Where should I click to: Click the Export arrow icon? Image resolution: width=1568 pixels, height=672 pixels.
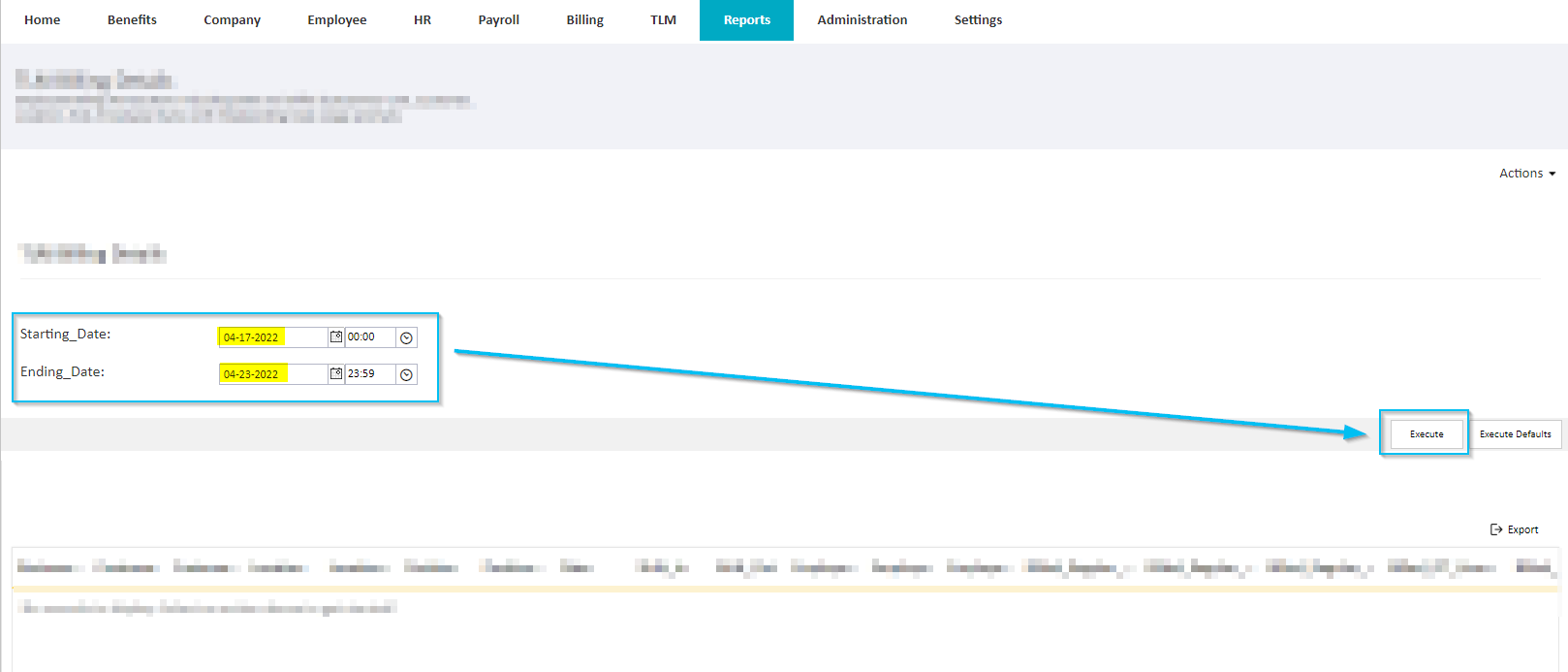click(1496, 529)
